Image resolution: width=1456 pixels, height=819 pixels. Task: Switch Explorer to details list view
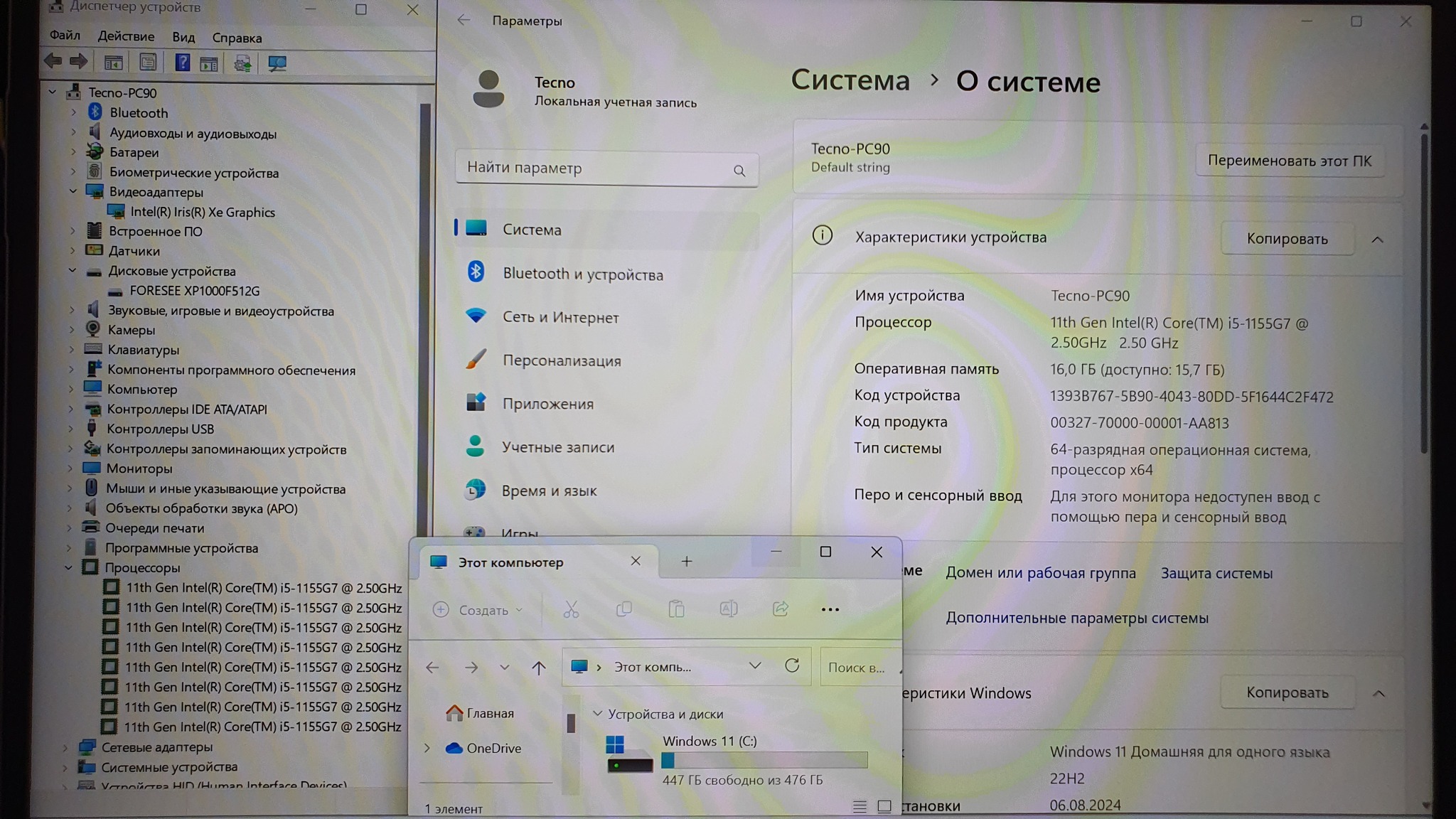tap(860, 806)
